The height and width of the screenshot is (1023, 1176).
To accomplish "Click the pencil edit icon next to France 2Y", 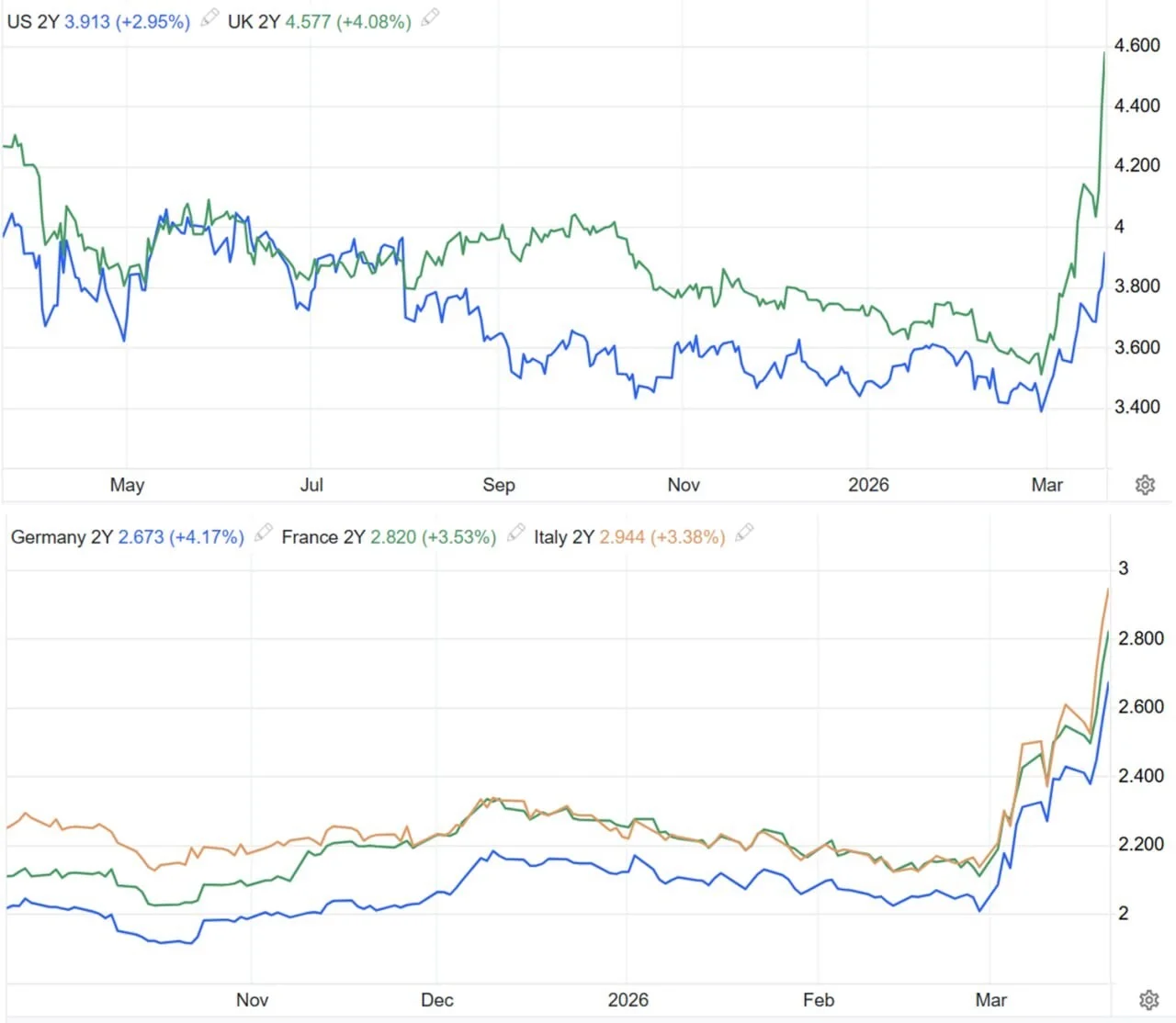I will tap(516, 533).
